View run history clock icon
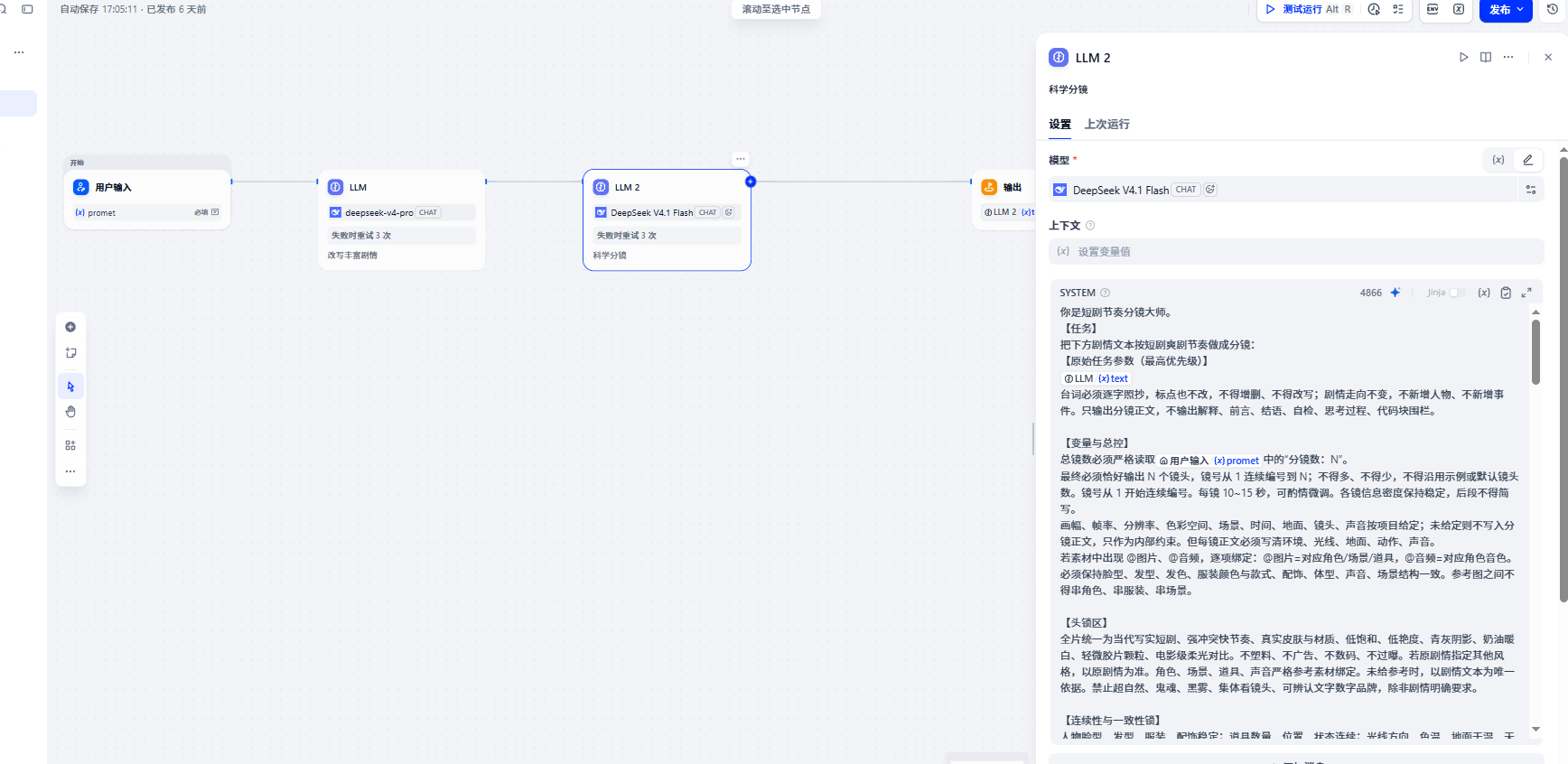The height and width of the screenshot is (764, 1568). pos(1374,9)
